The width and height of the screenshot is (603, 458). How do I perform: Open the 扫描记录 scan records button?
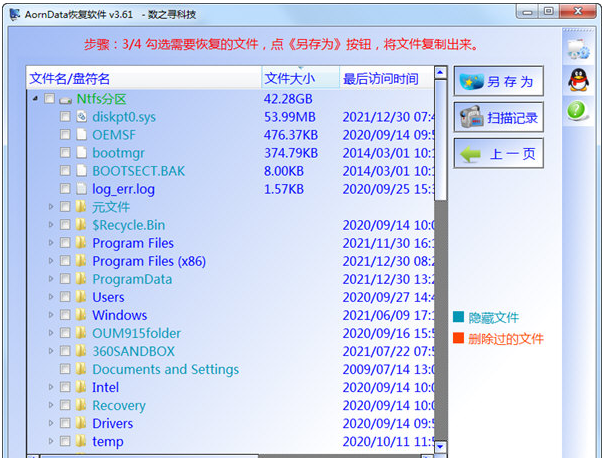click(498, 117)
